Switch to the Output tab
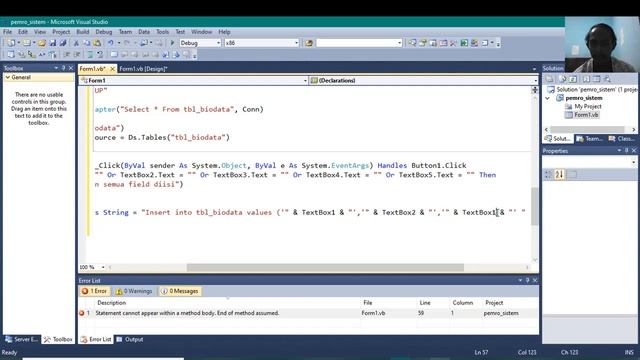Screen dimensions: 640x360 point(130,339)
